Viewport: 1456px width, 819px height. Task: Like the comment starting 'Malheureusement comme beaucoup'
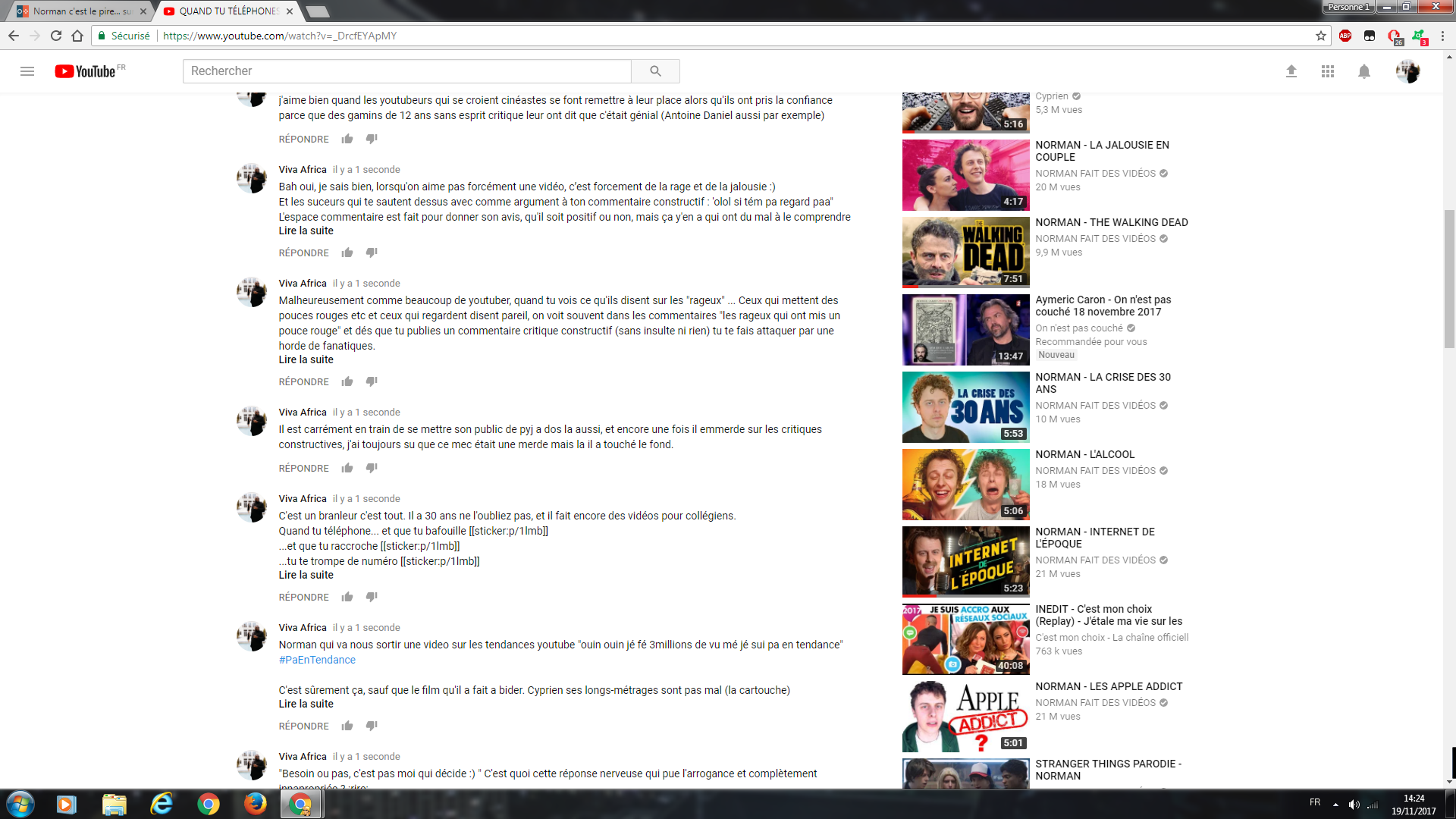tap(347, 381)
